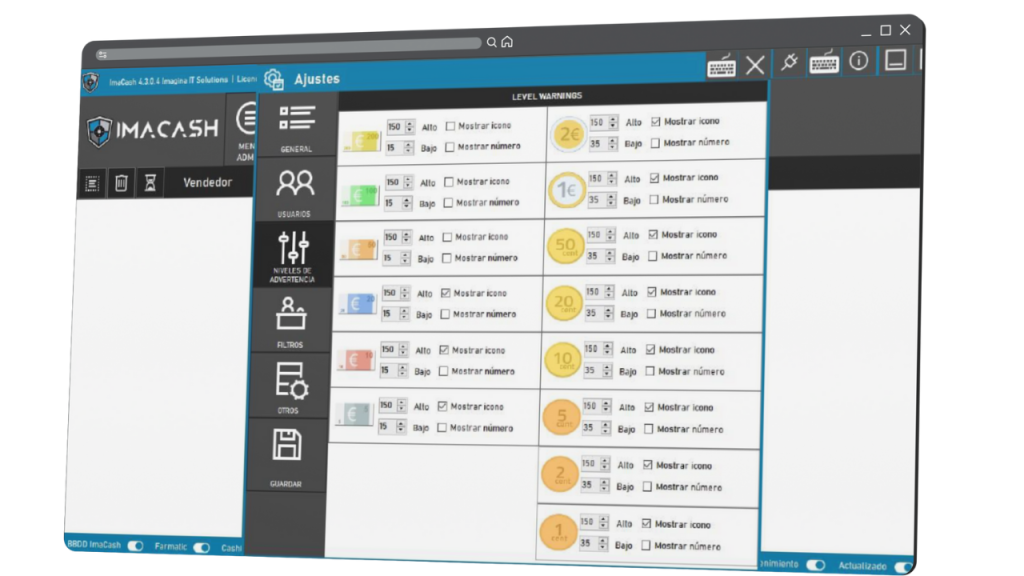
Task: Select the Usuarios section icon
Action: pos(294,188)
